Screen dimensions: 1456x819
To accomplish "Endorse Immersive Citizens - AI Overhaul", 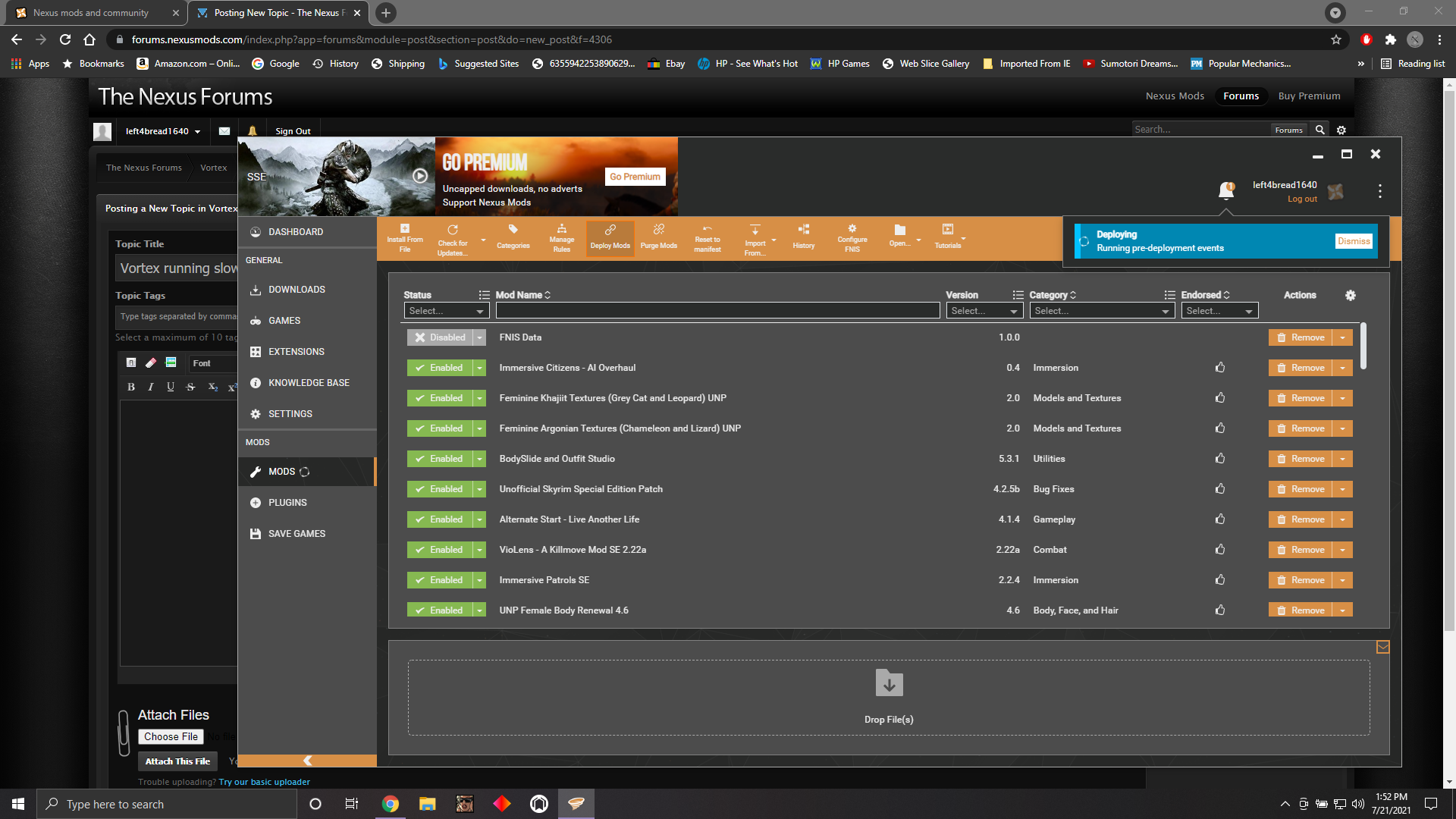I will pyautogui.click(x=1220, y=368).
